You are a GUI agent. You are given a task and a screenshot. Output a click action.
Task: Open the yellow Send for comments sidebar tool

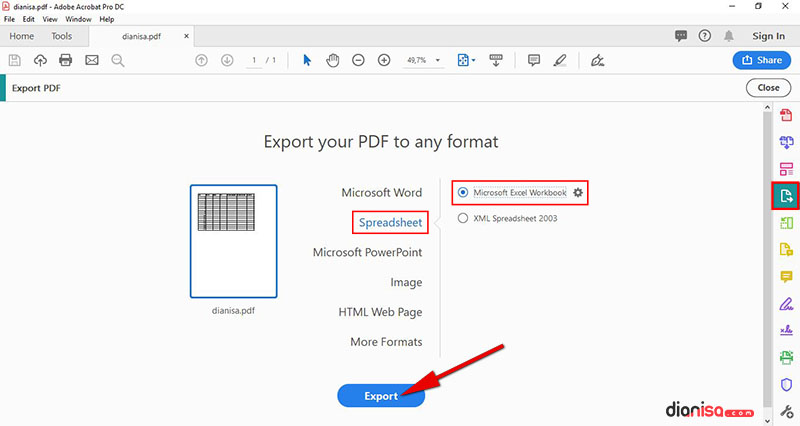[x=786, y=249]
